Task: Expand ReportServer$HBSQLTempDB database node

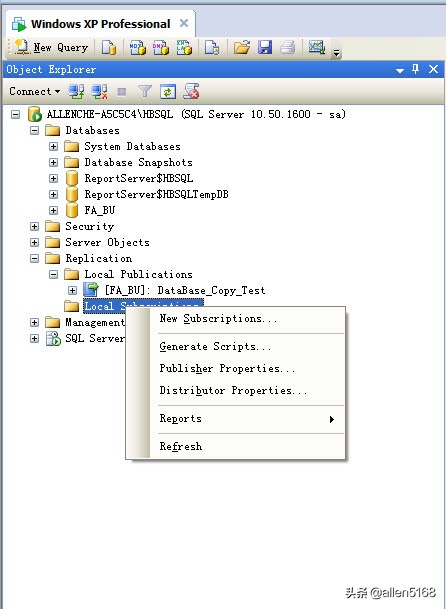Action: (54, 194)
